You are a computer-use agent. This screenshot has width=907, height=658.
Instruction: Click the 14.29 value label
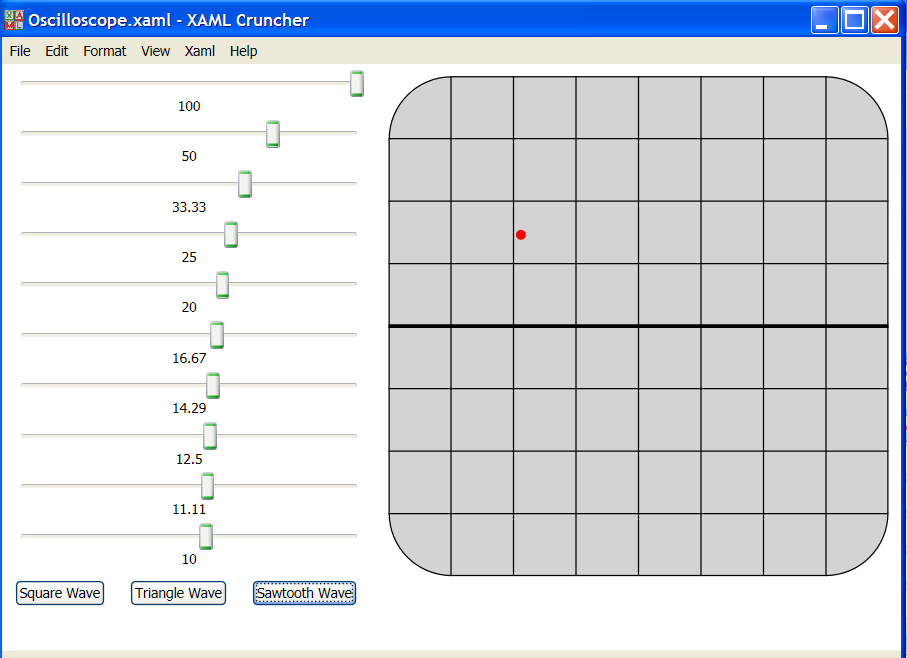coord(189,408)
